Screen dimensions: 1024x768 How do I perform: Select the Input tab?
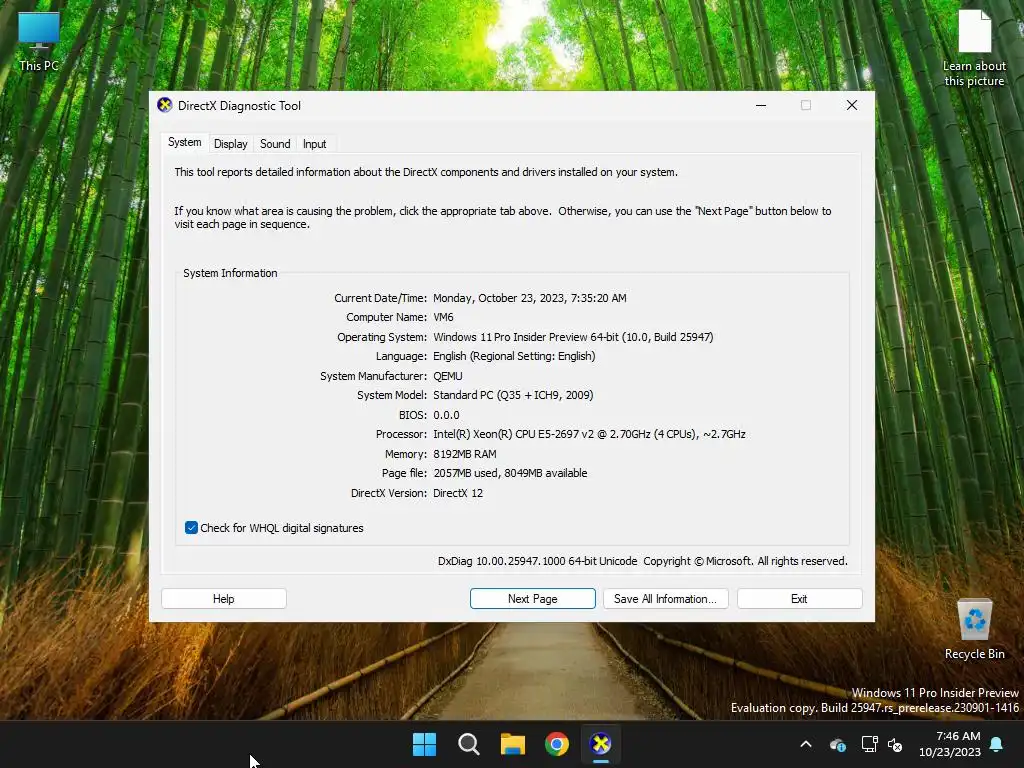(314, 144)
